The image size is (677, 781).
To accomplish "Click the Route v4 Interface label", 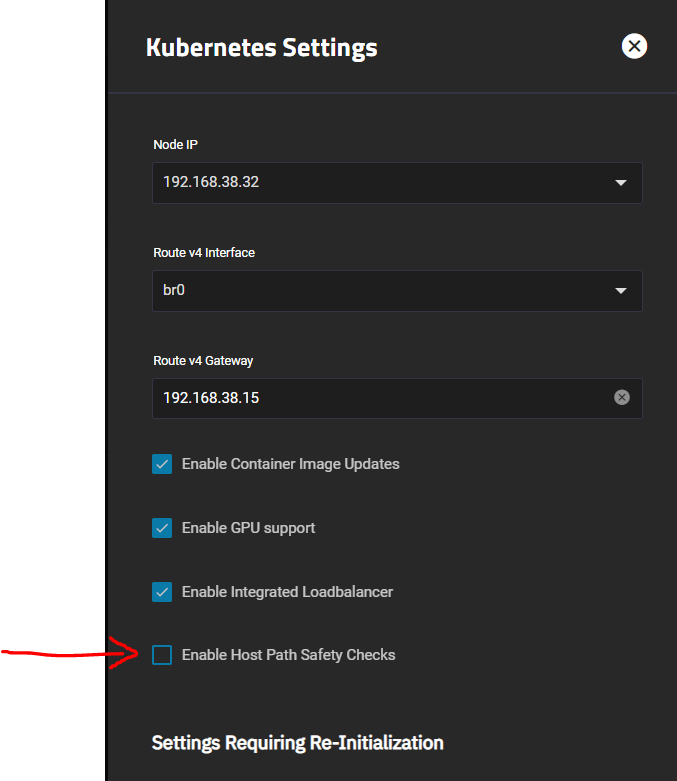I will pyautogui.click(x=204, y=253).
